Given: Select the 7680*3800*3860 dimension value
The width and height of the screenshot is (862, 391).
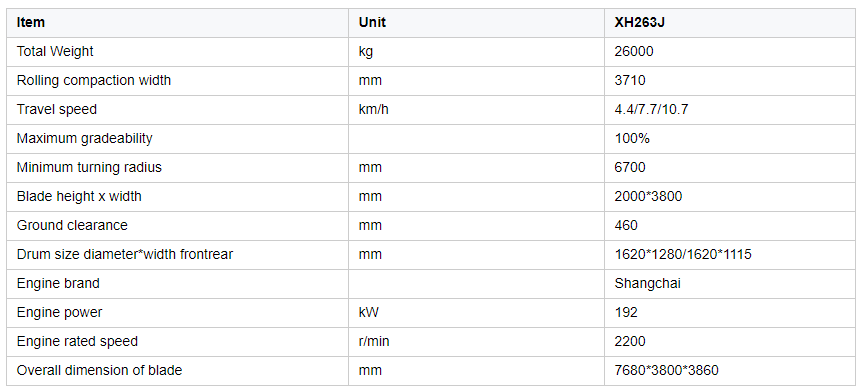Looking at the screenshot, I should 666,371.
